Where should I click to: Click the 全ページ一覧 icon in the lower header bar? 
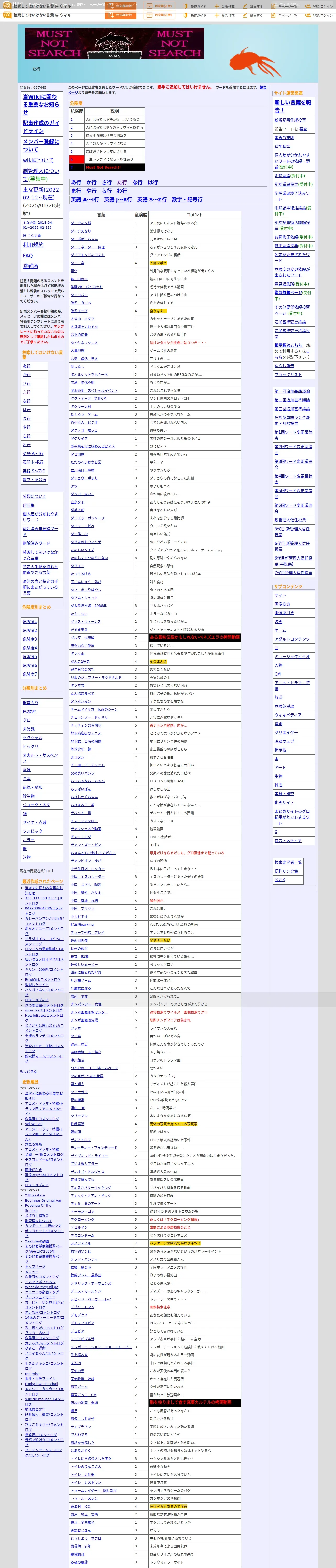tap(274, 15)
